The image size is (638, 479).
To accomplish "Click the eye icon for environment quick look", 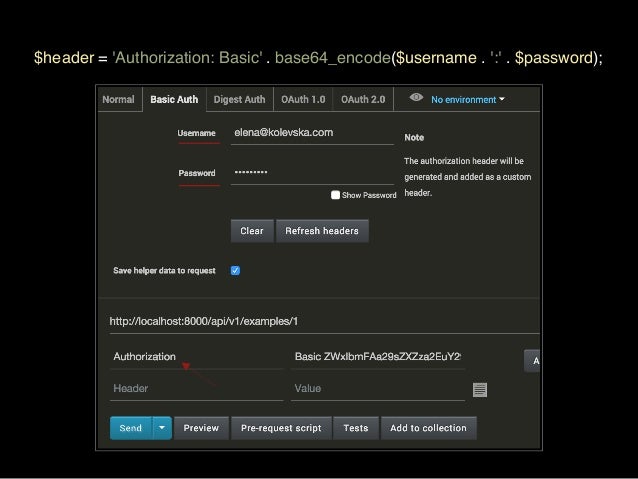I will (415, 99).
